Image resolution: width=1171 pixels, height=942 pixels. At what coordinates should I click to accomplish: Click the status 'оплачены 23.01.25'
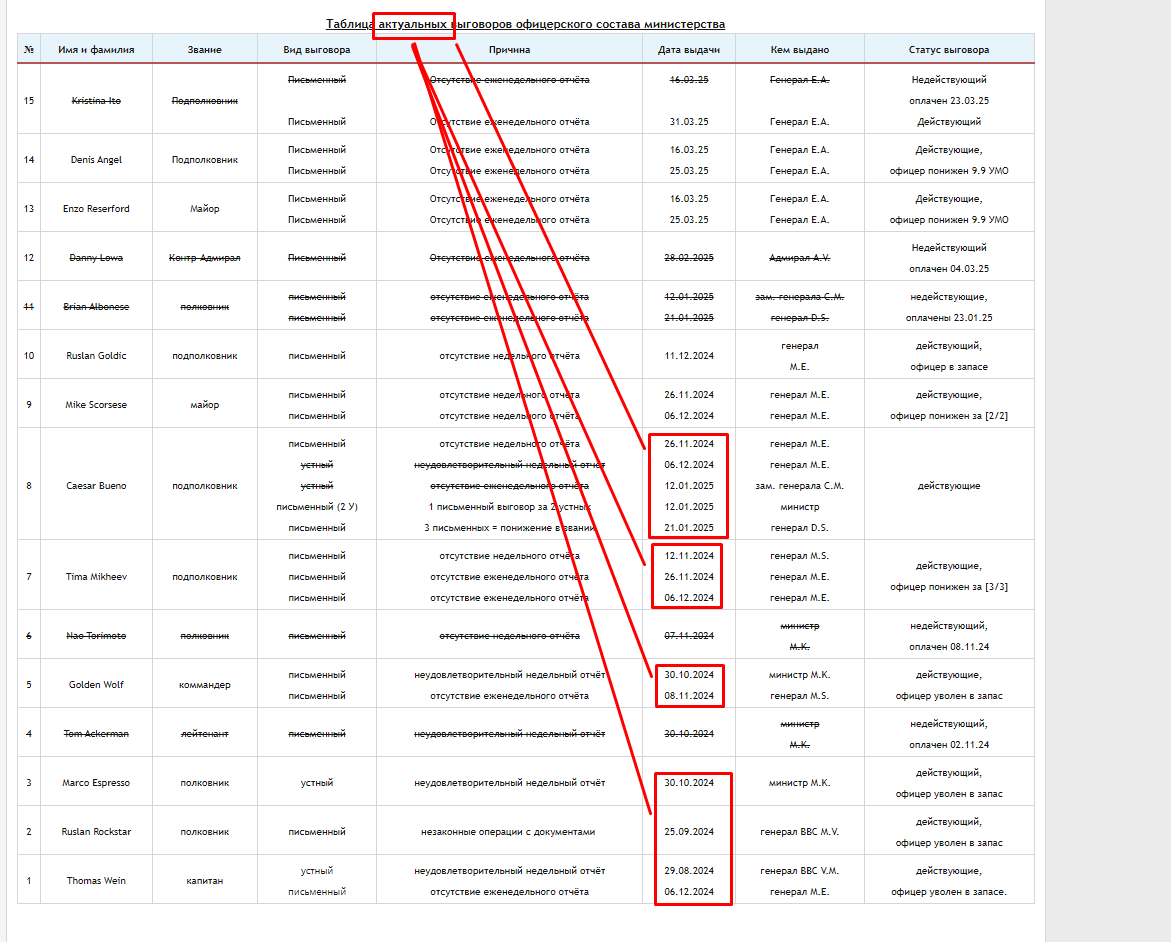(949, 318)
